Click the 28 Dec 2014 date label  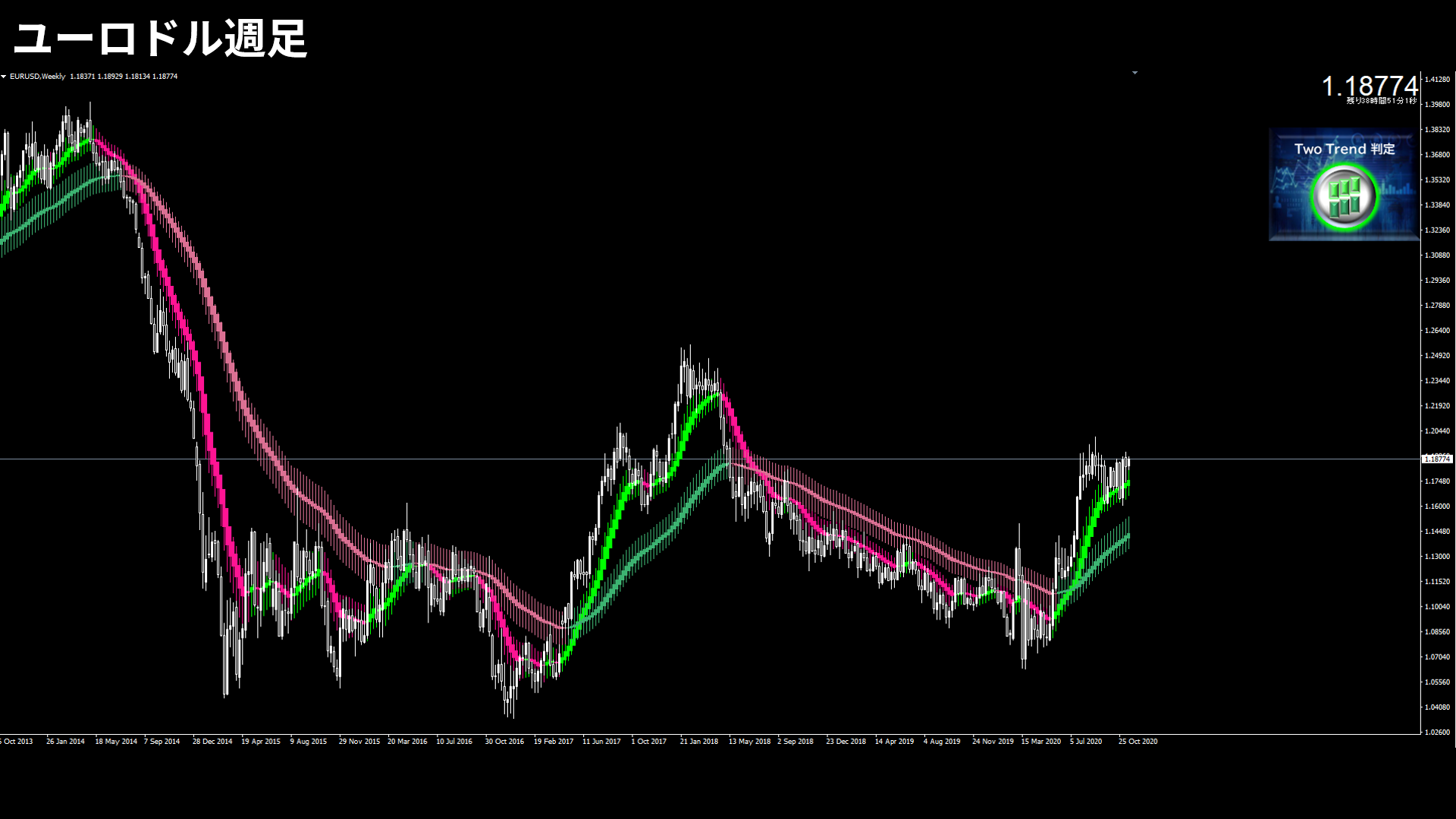(212, 742)
